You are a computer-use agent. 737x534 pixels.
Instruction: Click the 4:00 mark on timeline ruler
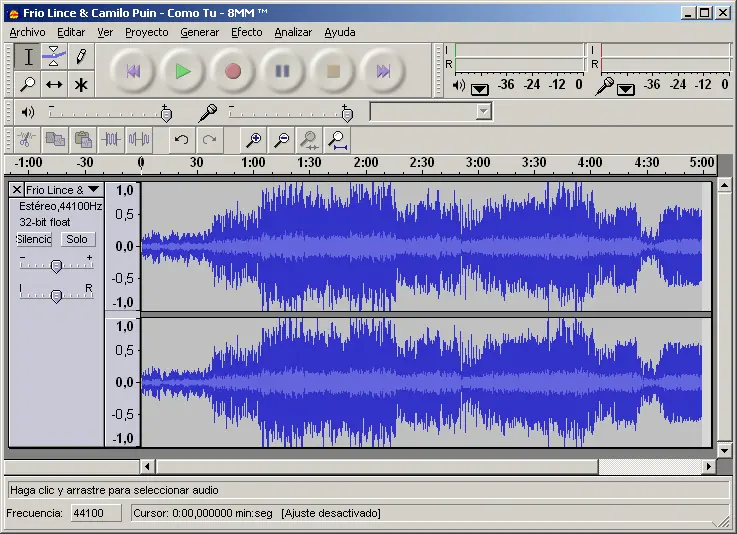point(590,163)
